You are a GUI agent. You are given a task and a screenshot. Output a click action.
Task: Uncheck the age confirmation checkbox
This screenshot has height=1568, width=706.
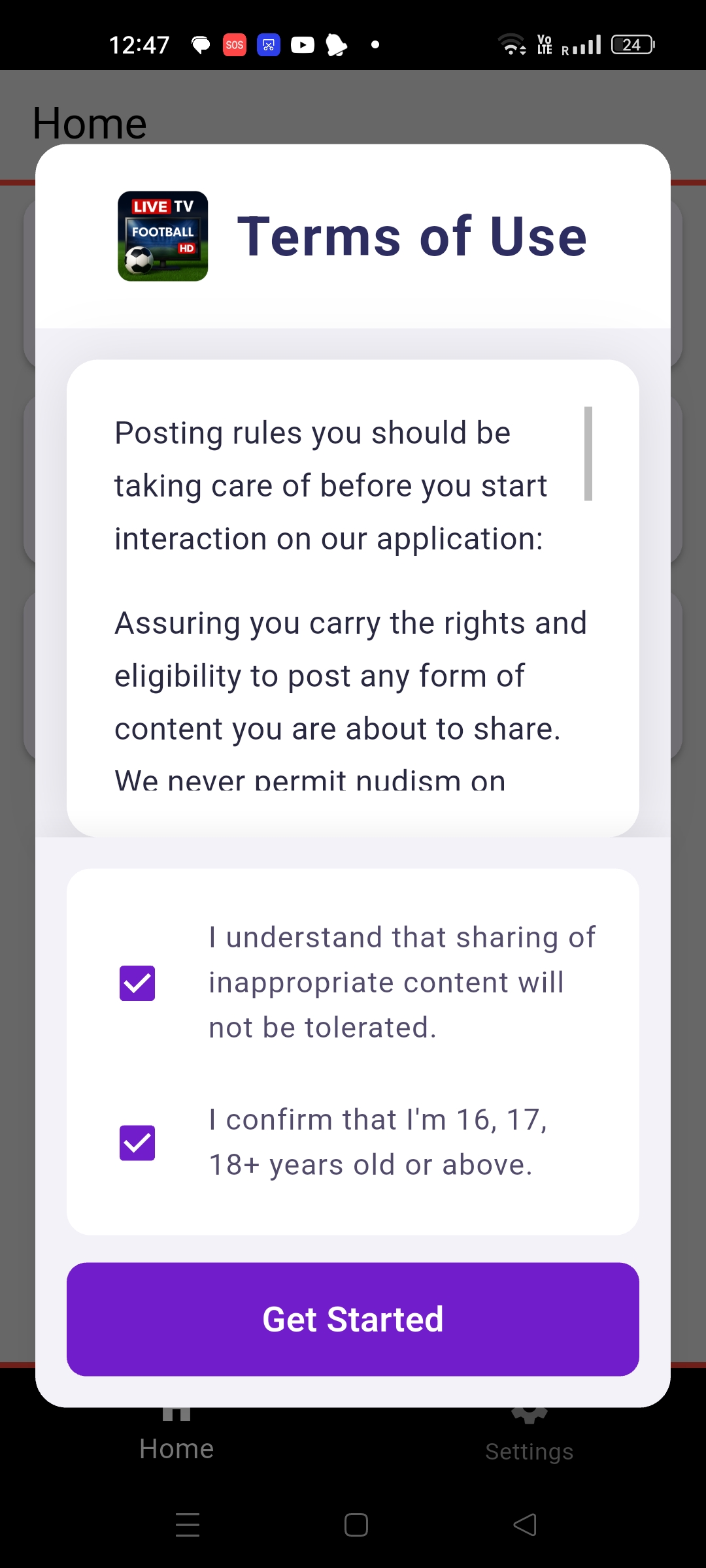tap(137, 1143)
